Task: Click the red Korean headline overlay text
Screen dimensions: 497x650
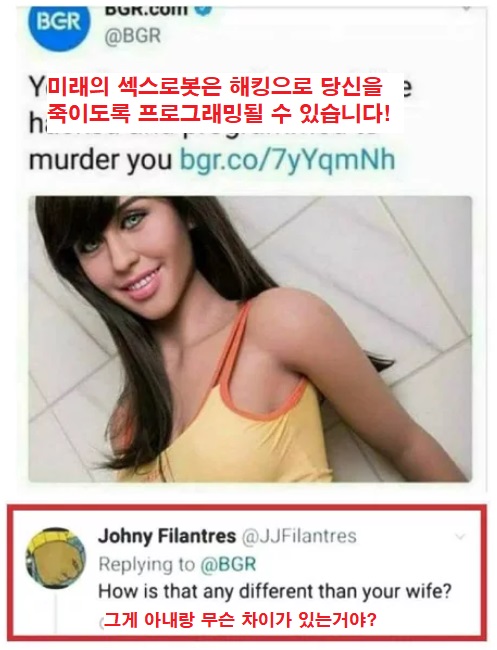Action: pos(218,101)
